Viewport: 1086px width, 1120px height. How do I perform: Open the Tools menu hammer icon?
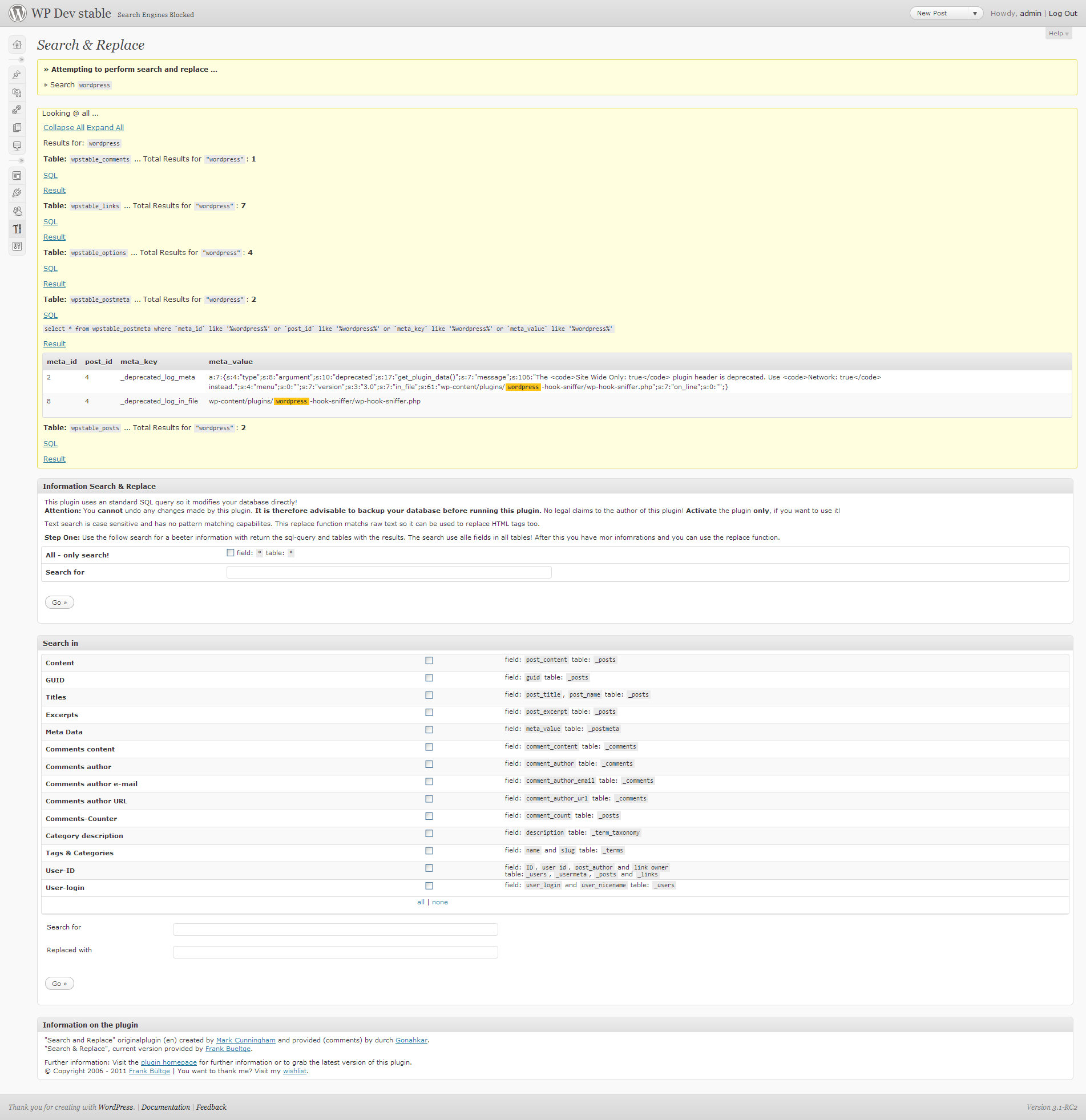(17, 229)
